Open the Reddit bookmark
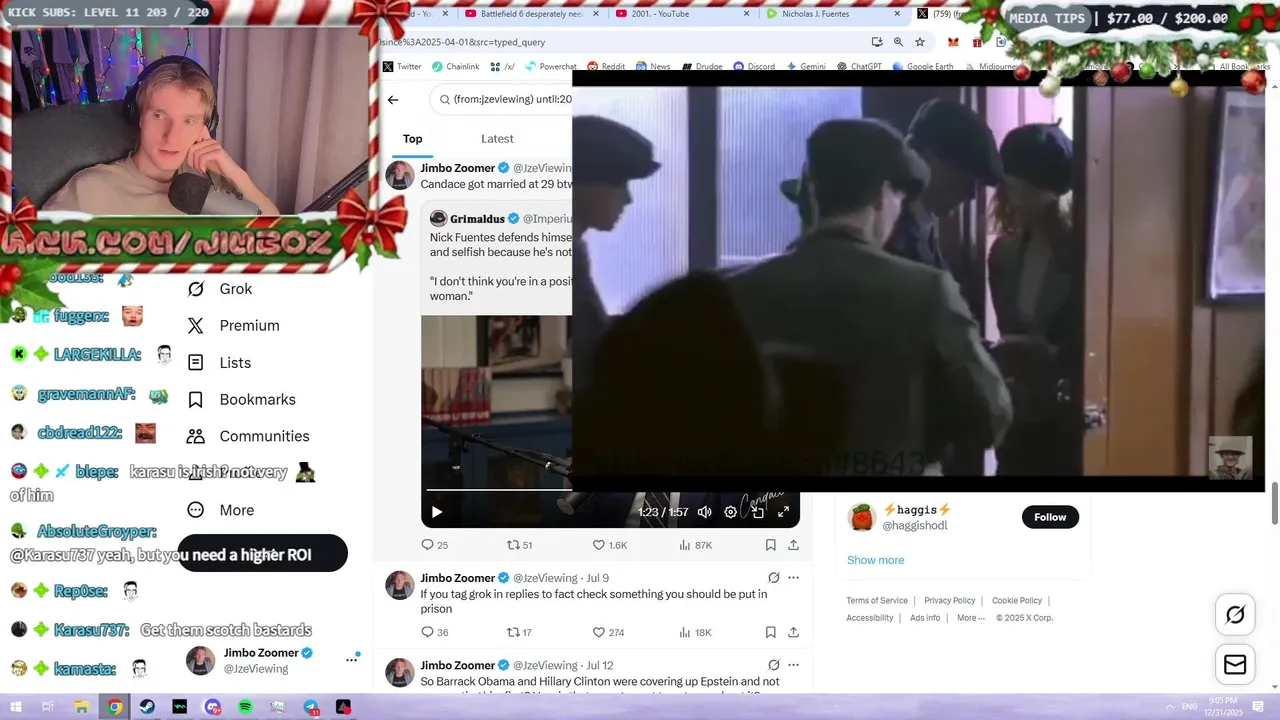Viewport: 1280px width, 720px height. click(606, 67)
